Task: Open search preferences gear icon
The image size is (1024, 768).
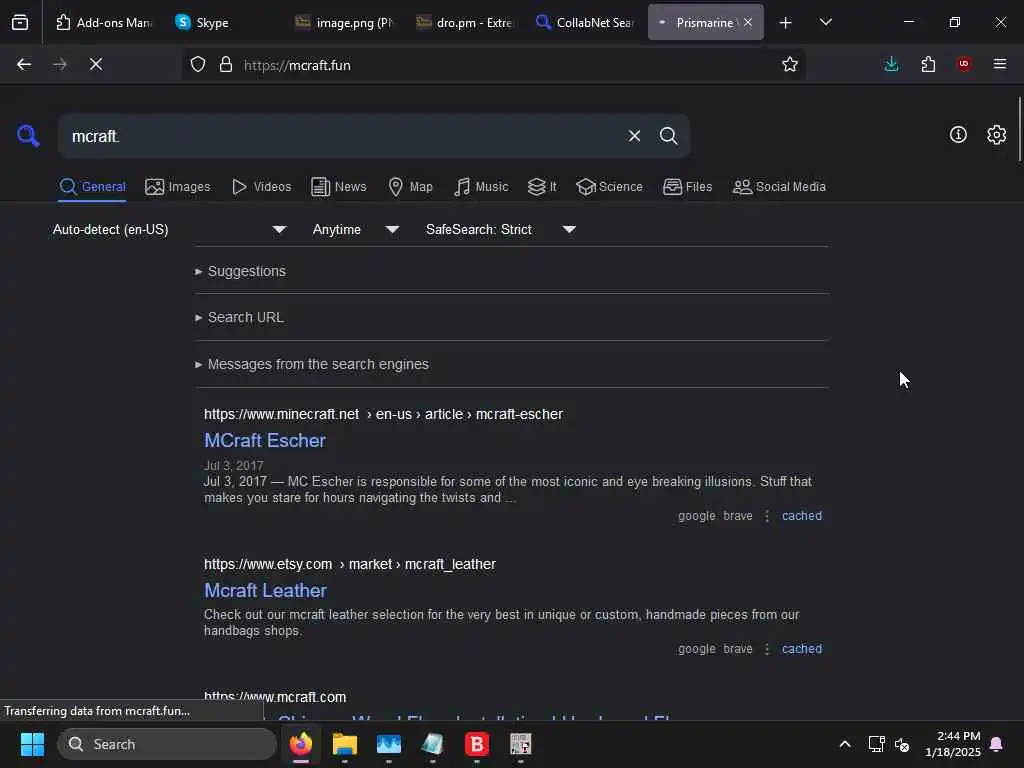Action: [996, 135]
